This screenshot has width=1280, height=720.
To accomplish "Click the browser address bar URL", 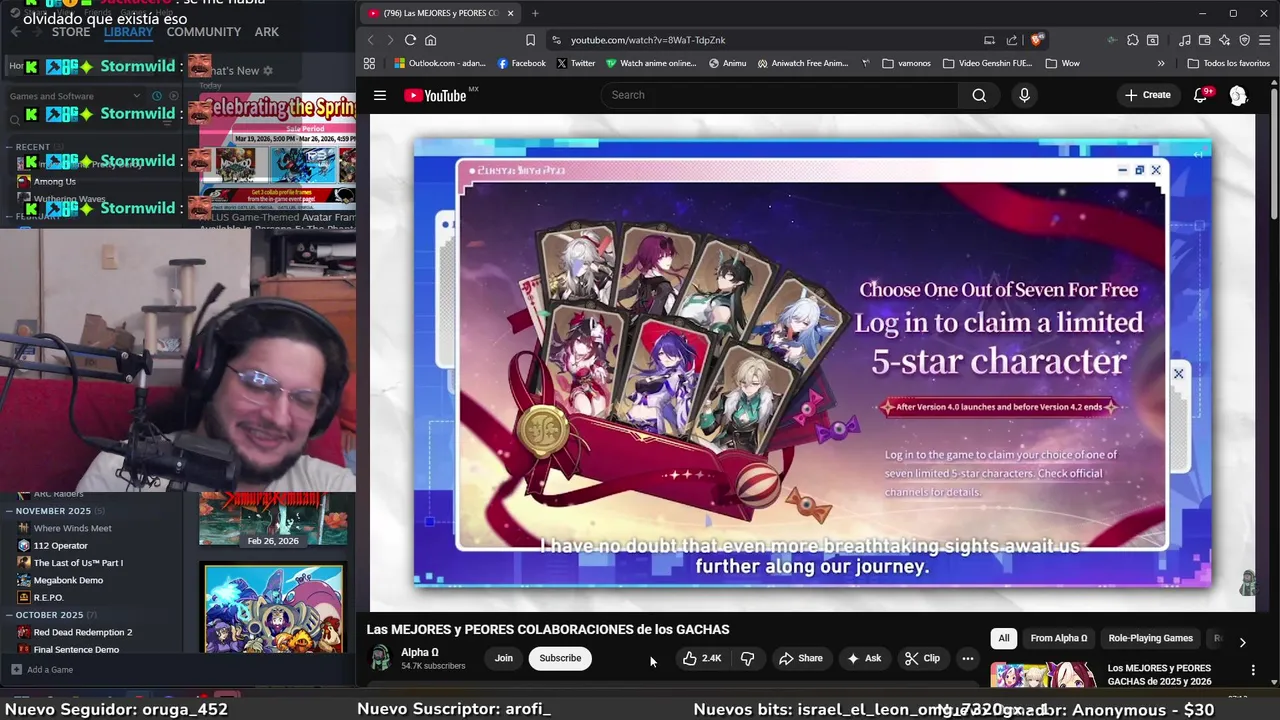I will [648, 40].
